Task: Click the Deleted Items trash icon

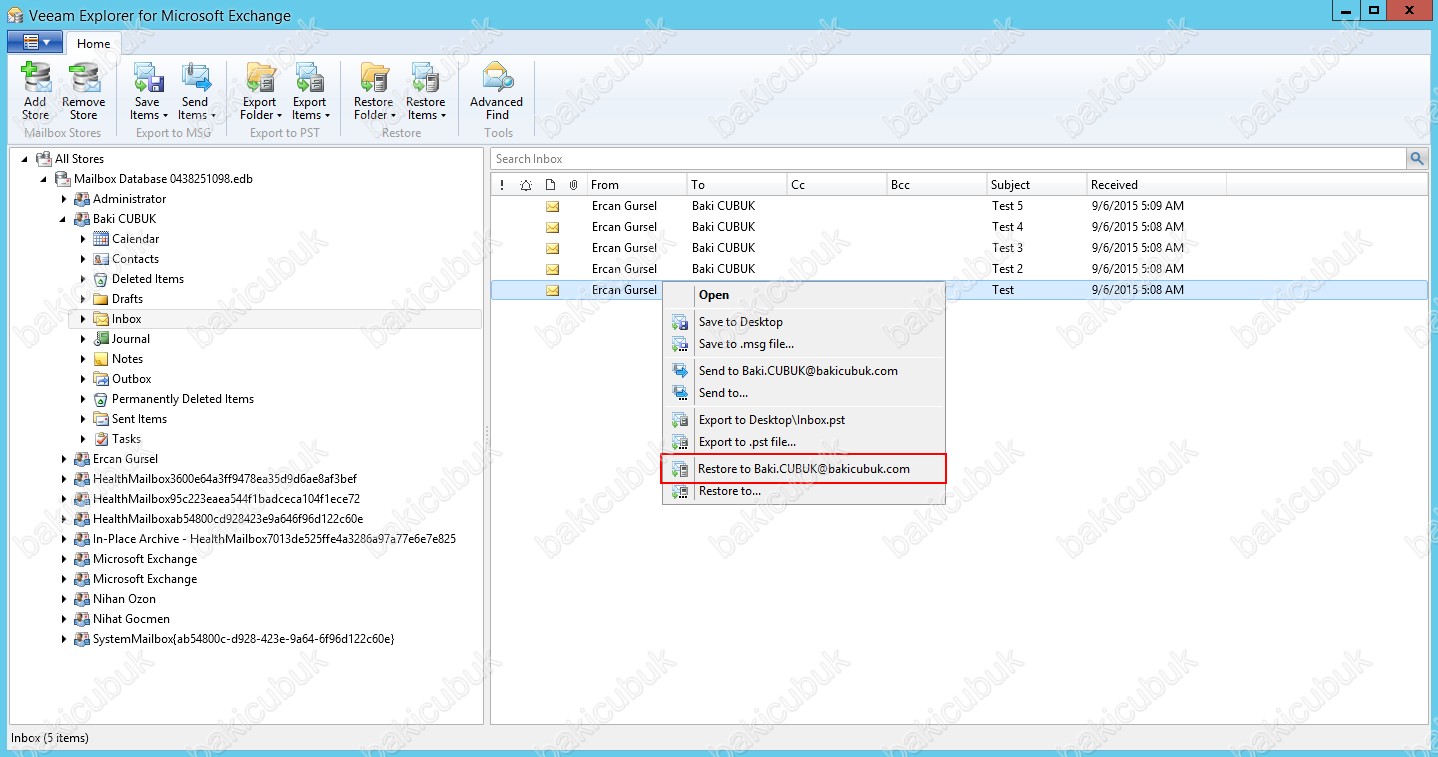Action: click(x=100, y=279)
